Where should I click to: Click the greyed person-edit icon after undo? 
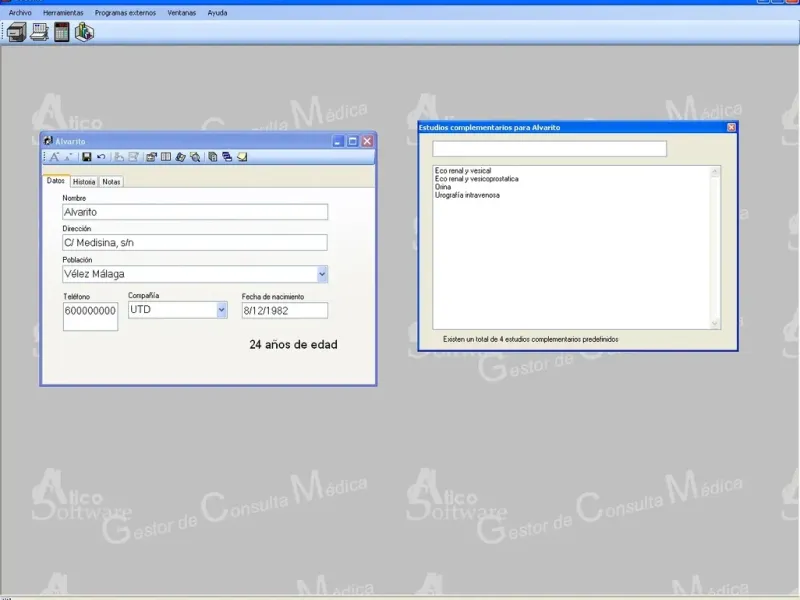119,157
